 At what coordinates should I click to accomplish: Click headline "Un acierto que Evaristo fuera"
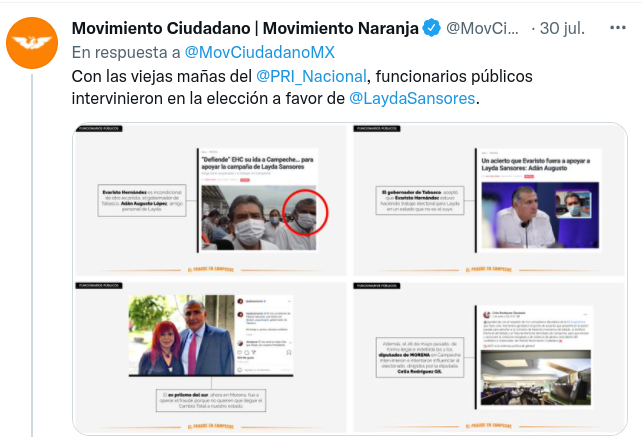536,164
